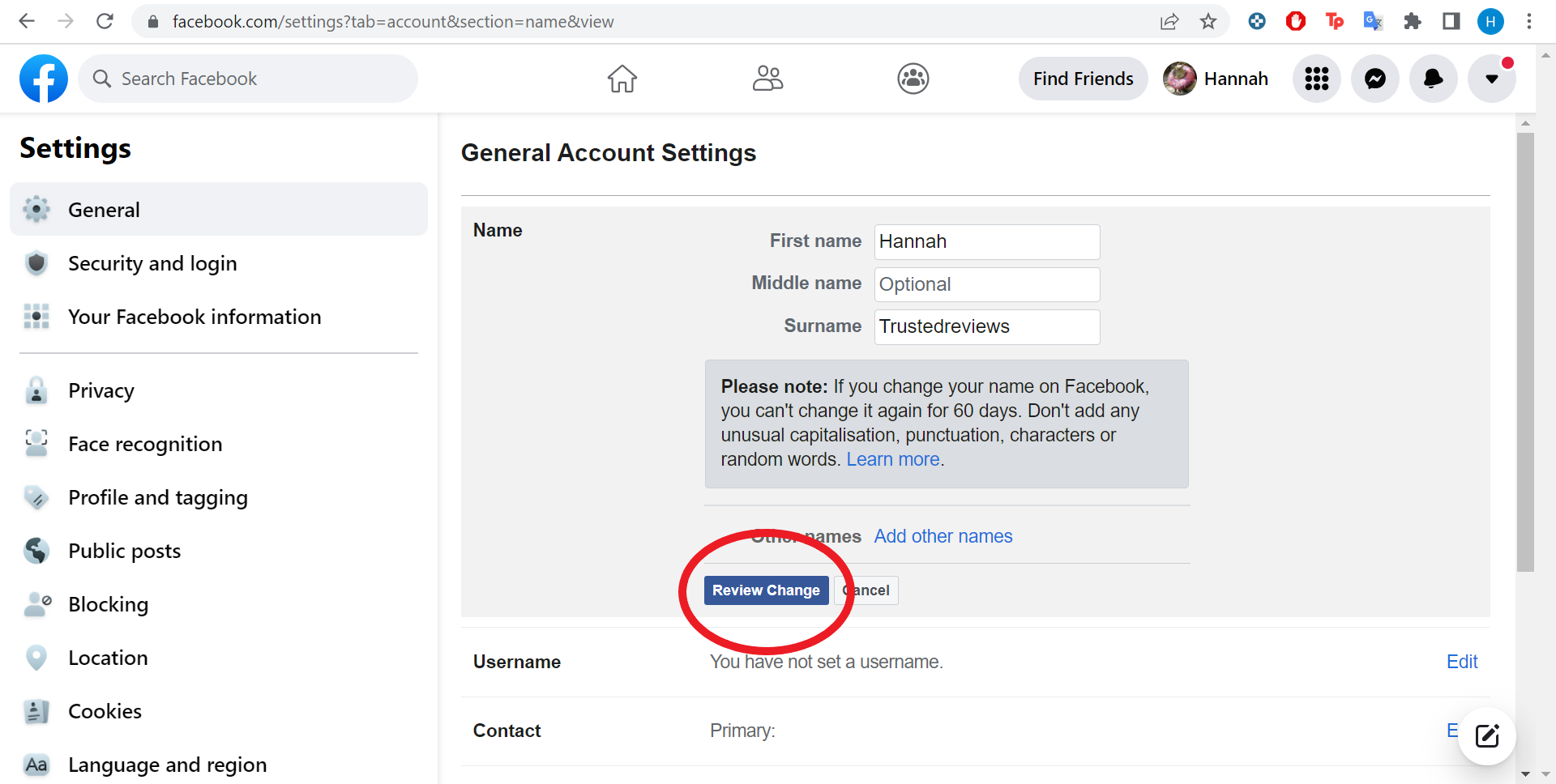Select General in Settings sidebar
Viewport: 1556px width, 784px height.
219,210
